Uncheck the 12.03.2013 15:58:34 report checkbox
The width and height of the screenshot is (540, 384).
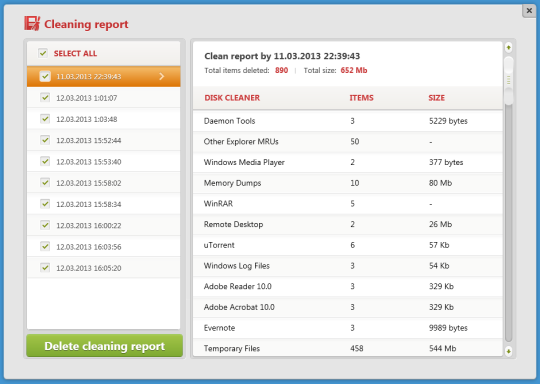pos(45,204)
